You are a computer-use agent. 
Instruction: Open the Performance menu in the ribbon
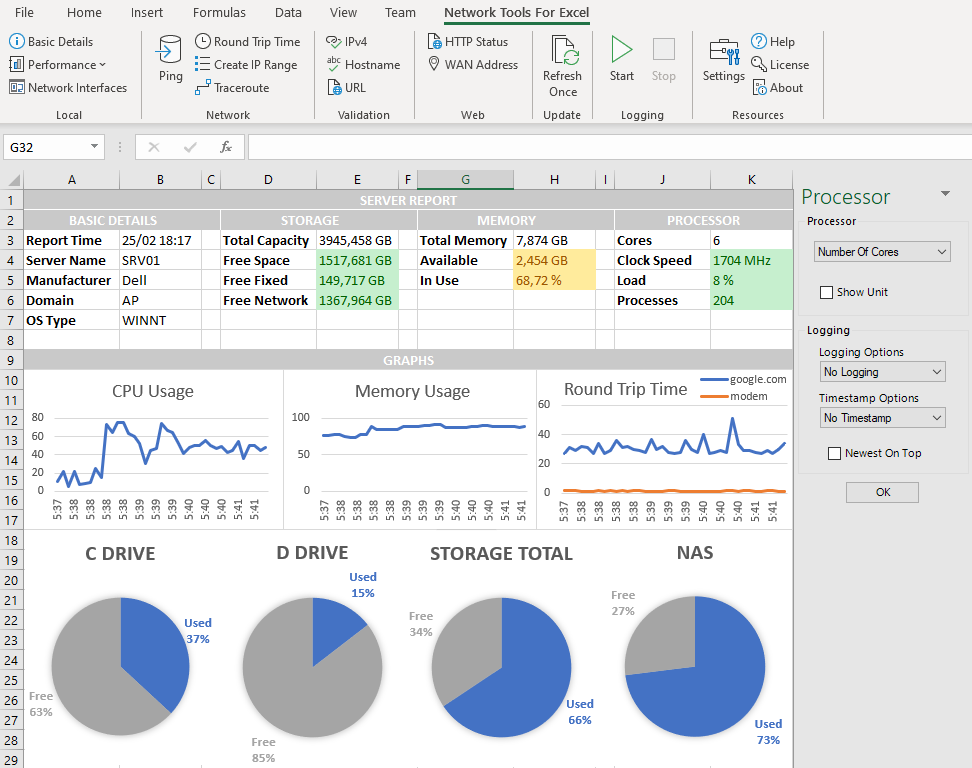pyautogui.click(x=58, y=64)
